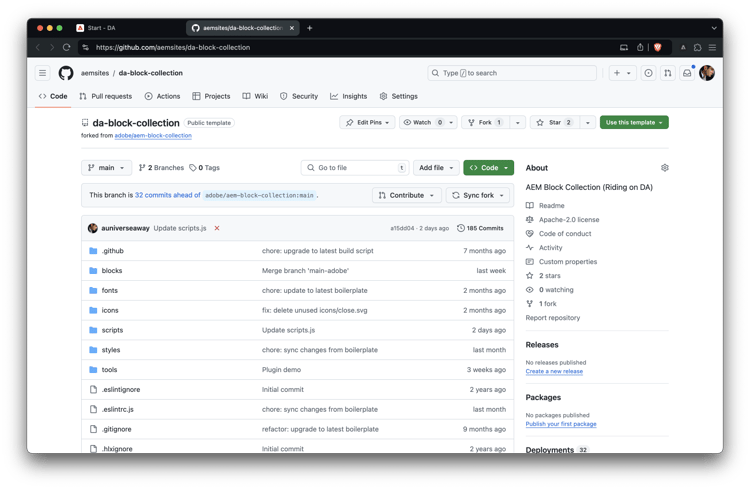View 32 commits ahead link
Viewport: 750px width, 489px height.
click(167, 195)
